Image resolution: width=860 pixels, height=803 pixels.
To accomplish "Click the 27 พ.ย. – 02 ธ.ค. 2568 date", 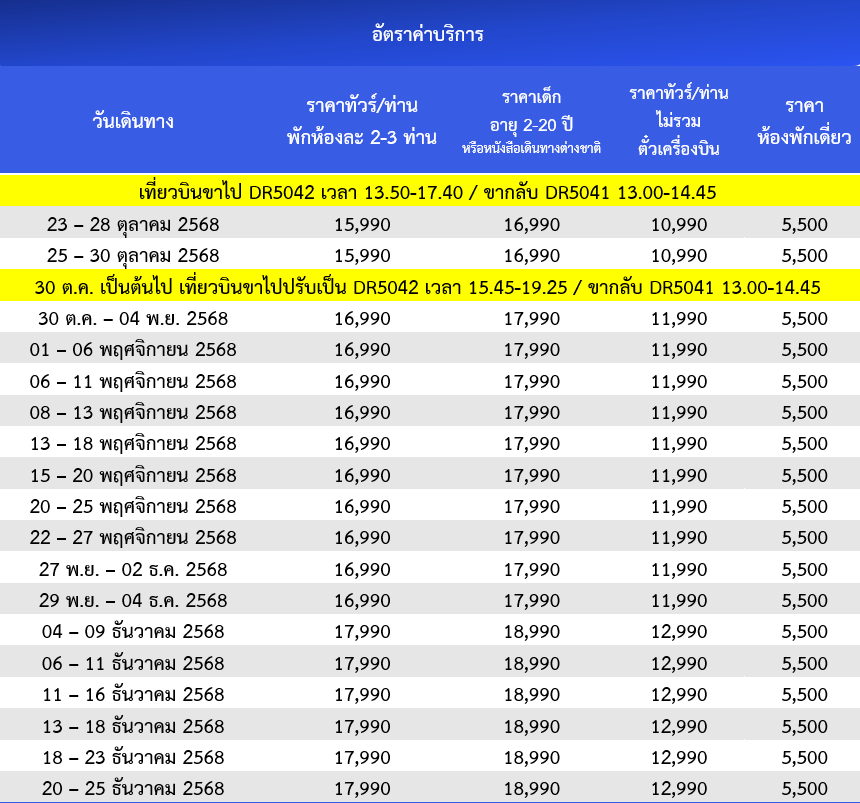I will click(x=133, y=569).
